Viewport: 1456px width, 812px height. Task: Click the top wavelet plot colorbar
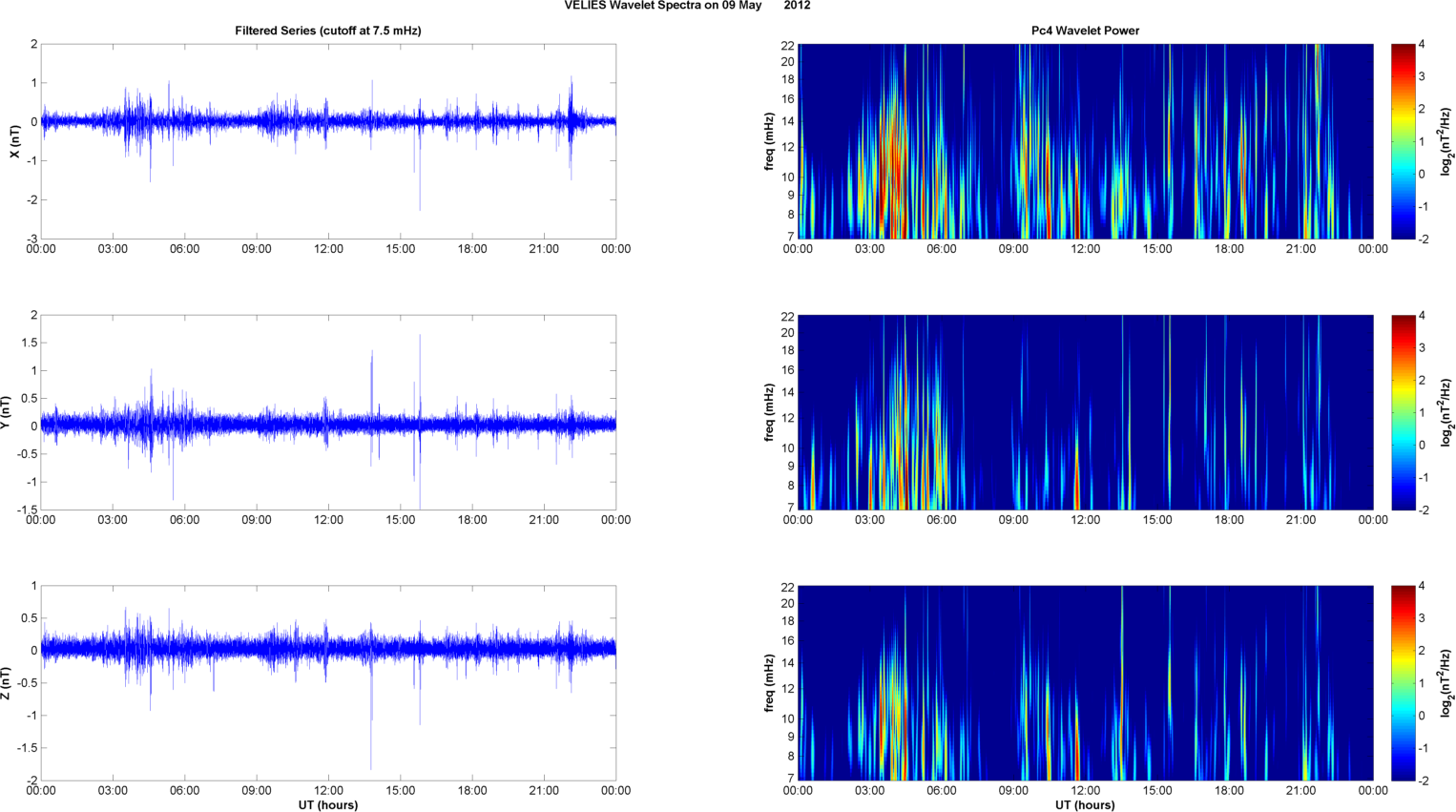(x=1403, y=141)
